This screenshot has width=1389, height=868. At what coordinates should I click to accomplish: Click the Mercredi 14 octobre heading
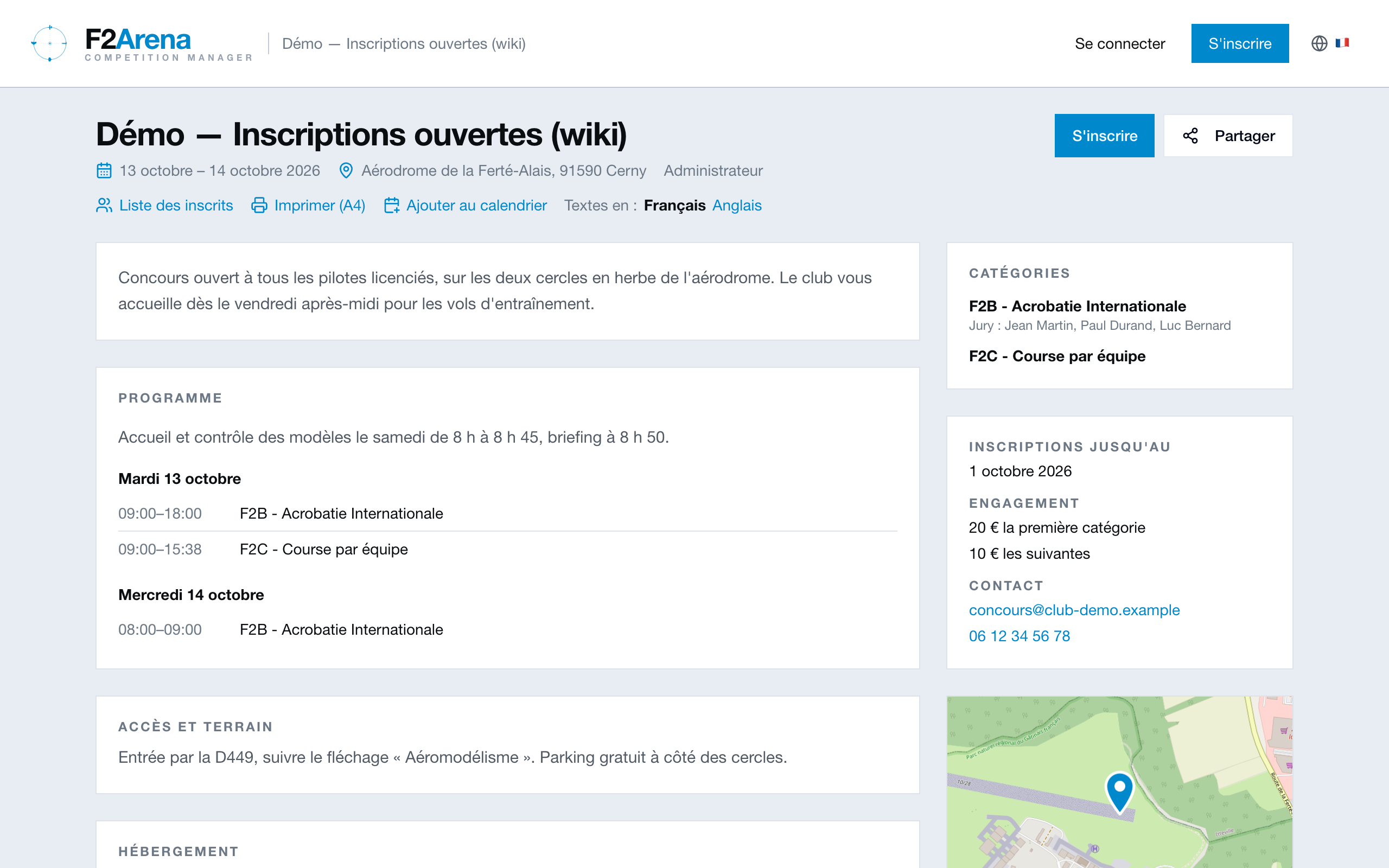[x=191, y=595]
